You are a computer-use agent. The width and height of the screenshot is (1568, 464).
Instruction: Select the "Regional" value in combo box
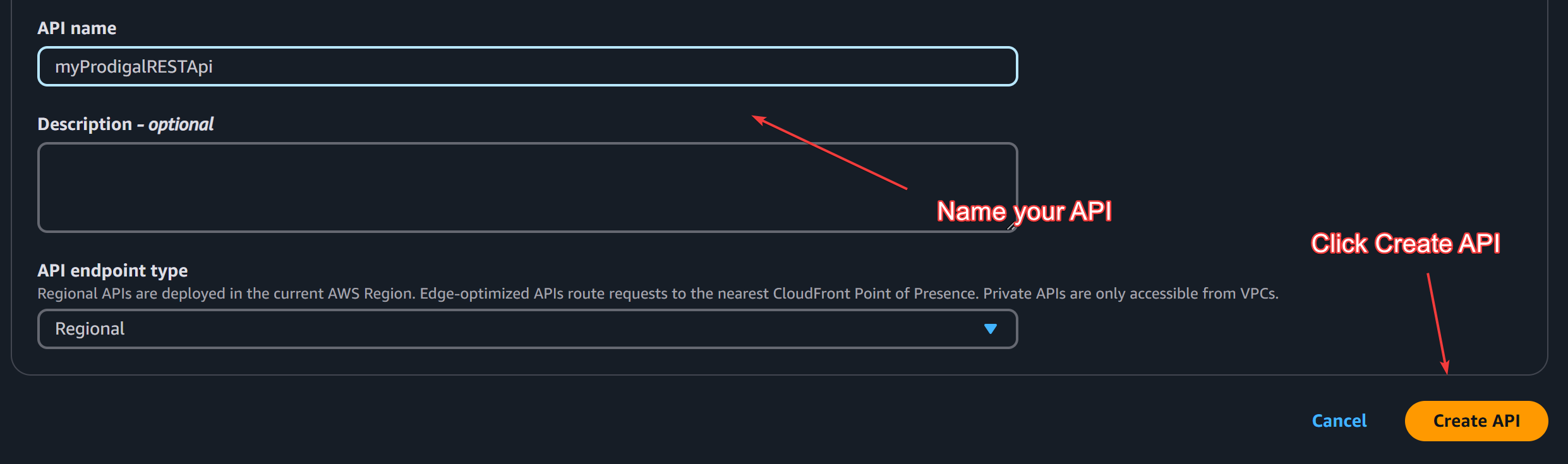[x=90, y=329]
